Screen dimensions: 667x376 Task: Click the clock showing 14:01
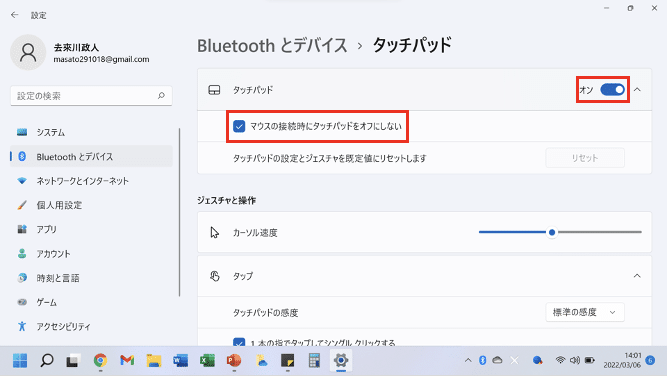pyautogui.click(x=633, y=355)
